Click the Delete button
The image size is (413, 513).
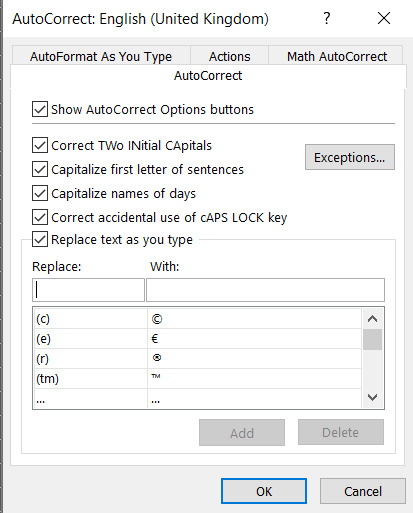click(x=341, y=432)
